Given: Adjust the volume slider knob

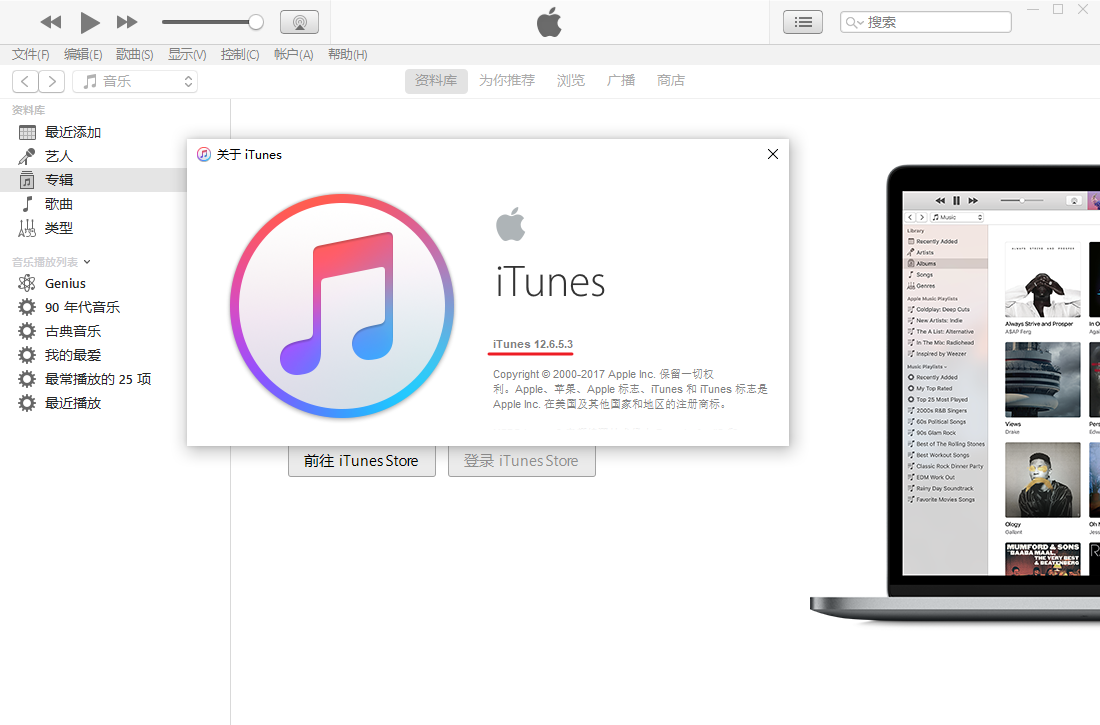Looking at the screenshot, I should tap(256, 22).
